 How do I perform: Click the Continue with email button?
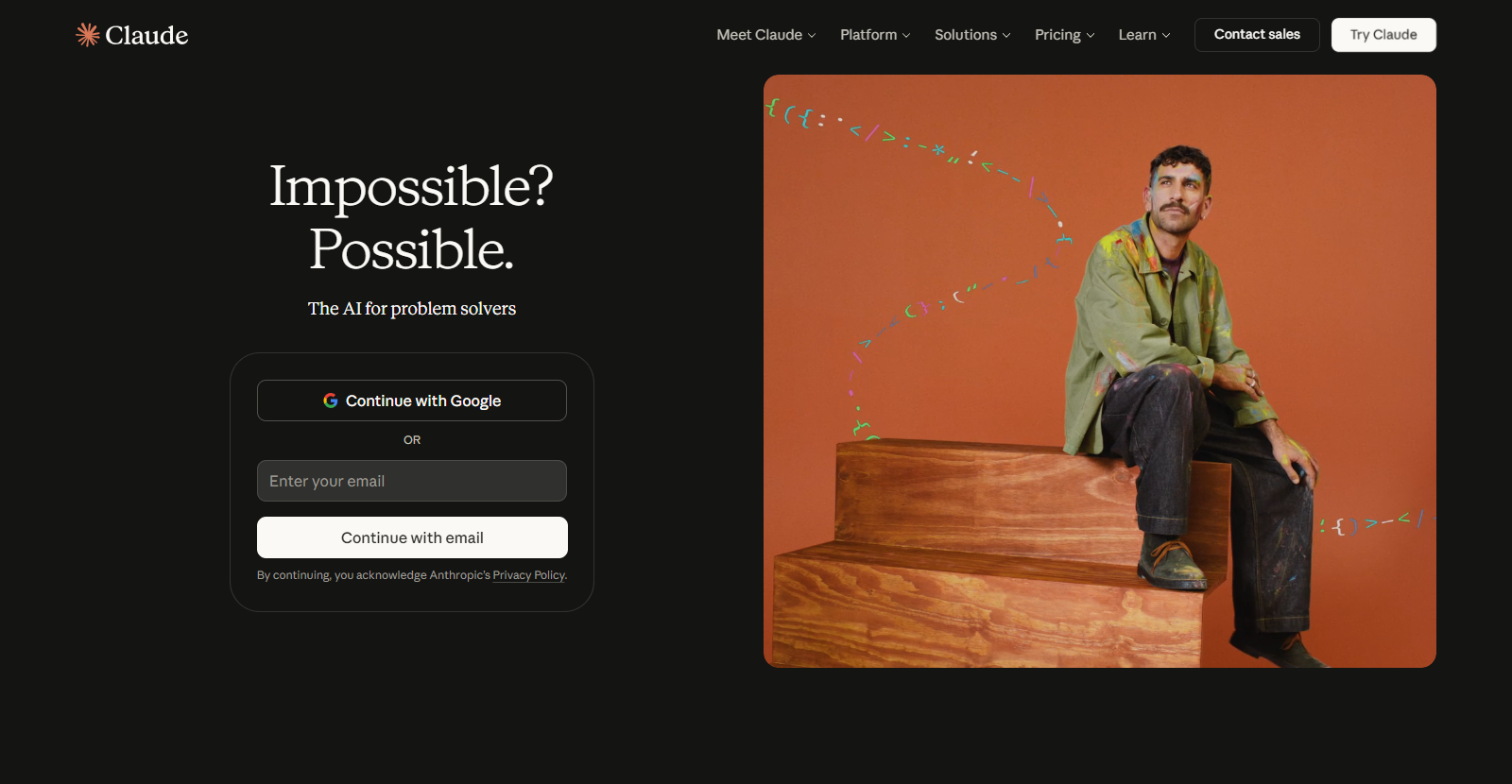point(412,537)
